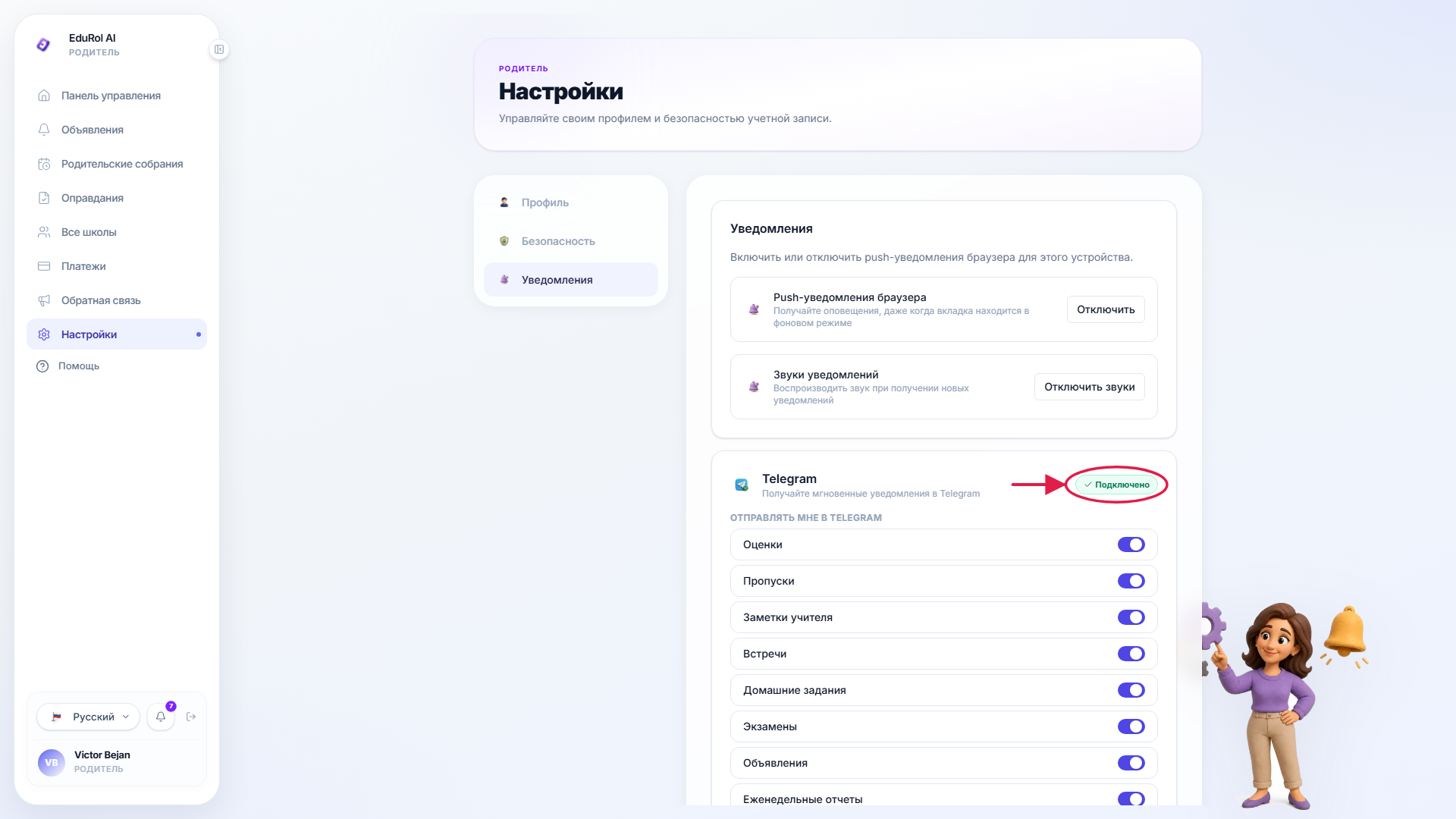The image size is (1456, 819).
Task: Click the calendar icon beside Родительские собрания
Action: point(44,164)
